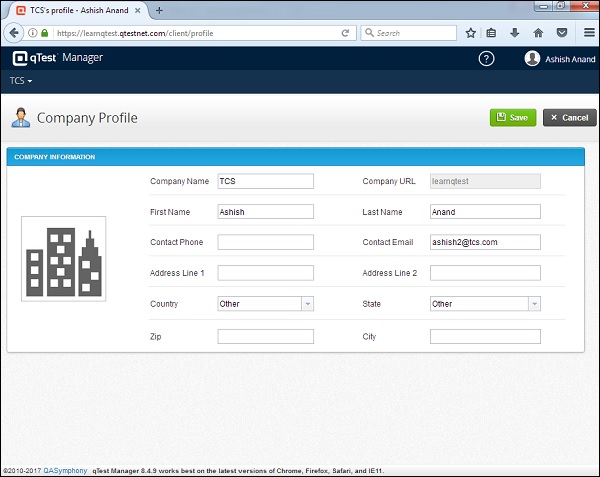Click the COMPANY INFORMATION section header
Image resolution: width=600 pixels, height=477 pixels.
[295, 157]
